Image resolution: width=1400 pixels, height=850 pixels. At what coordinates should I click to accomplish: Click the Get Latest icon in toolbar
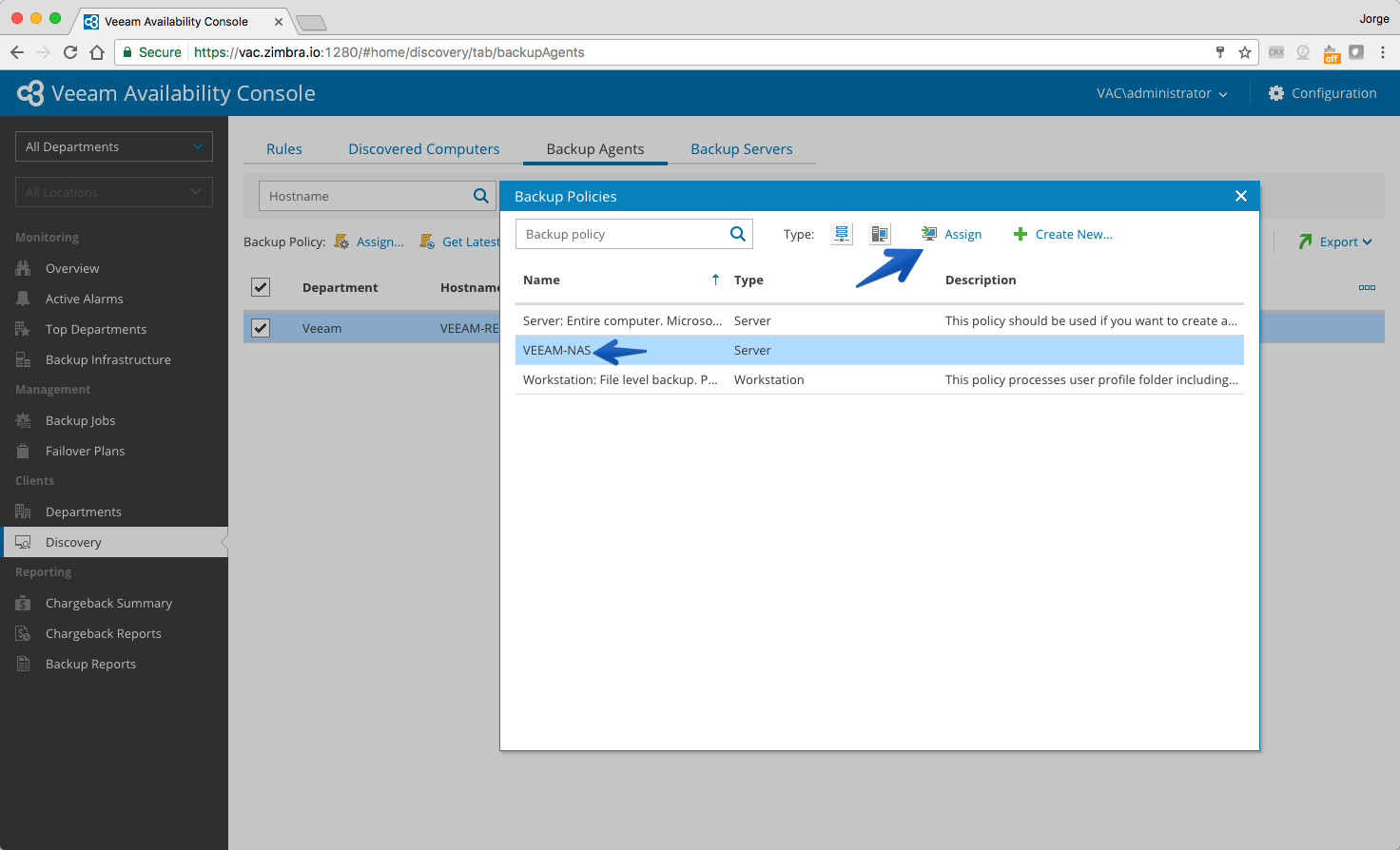click(428, 241)
